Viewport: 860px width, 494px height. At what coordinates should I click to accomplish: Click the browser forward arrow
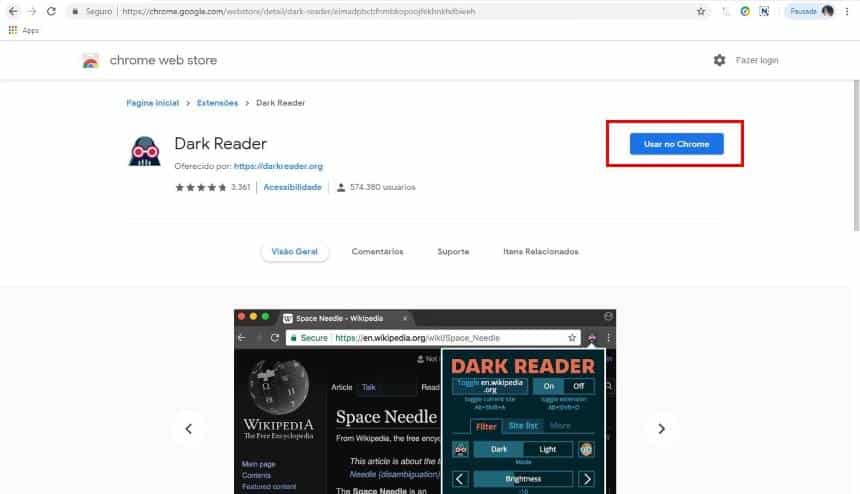[x=32, y=11]
